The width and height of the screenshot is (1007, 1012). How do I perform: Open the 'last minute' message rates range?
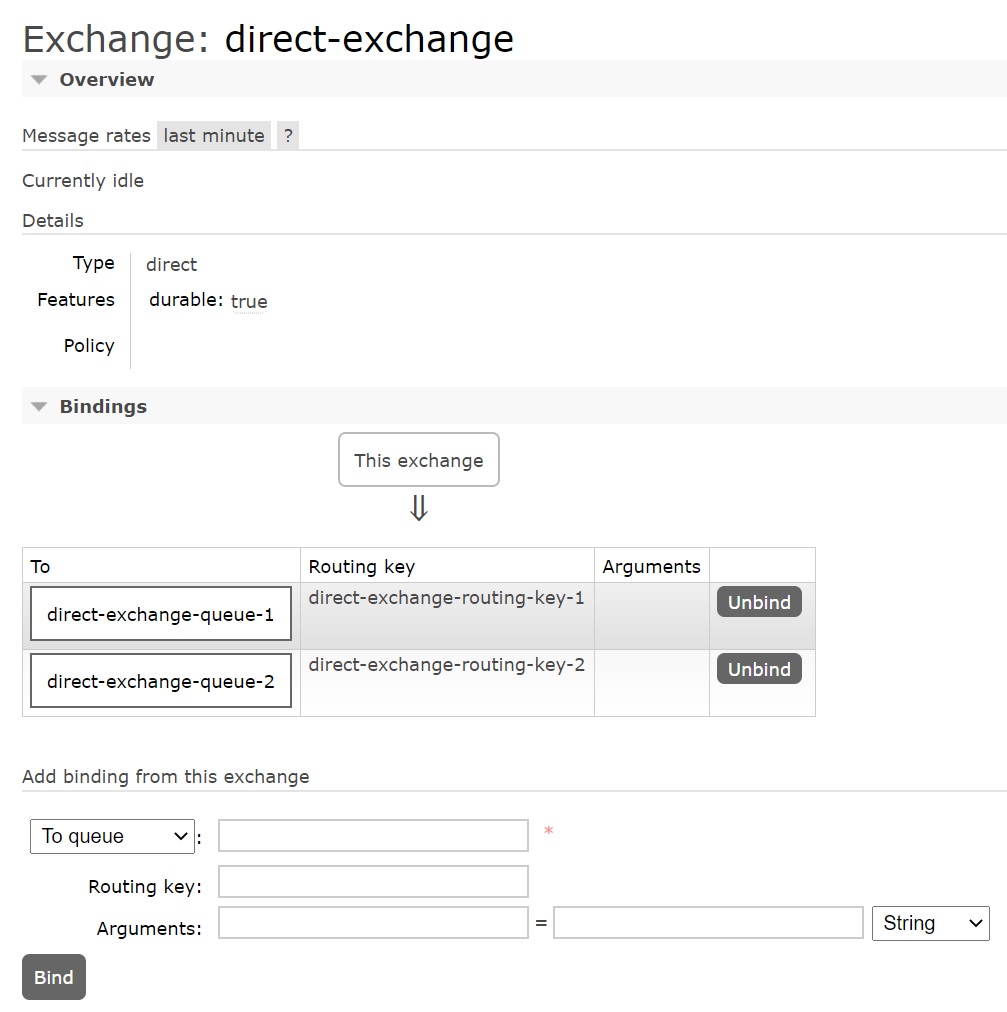click(x=214, y=136)
